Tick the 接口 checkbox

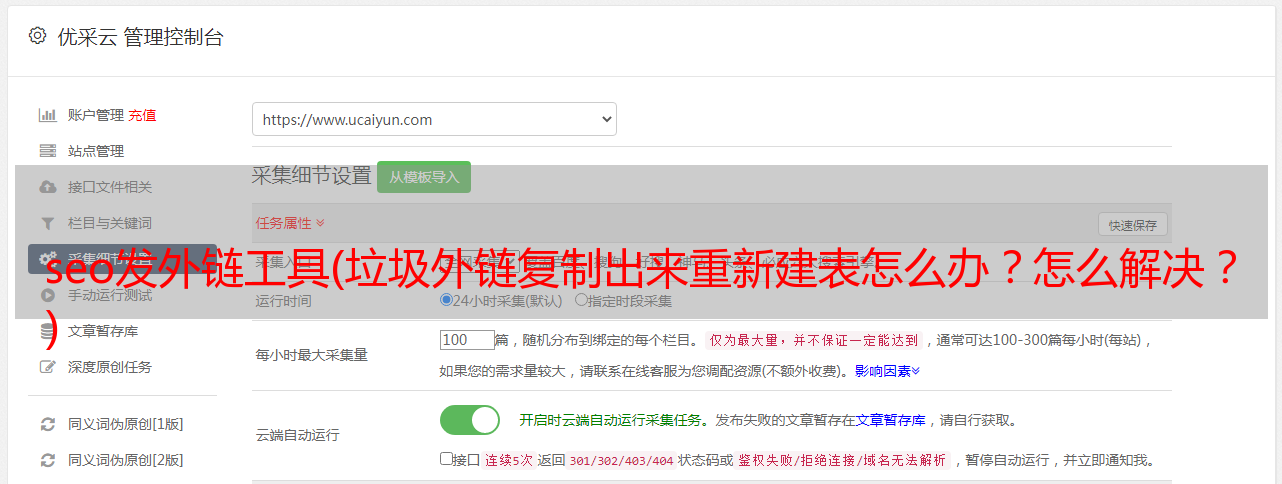point(446,459)
